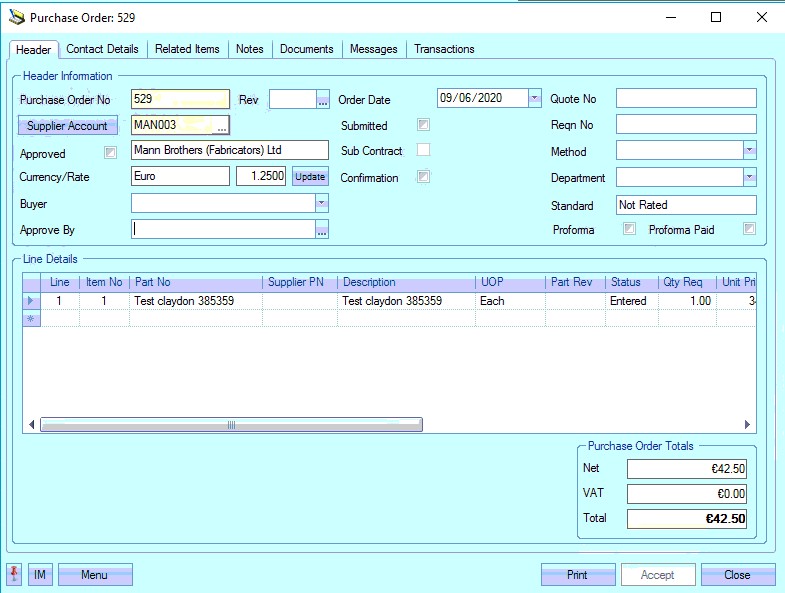Enable the Proforma Paid checkbox
The height and width of the screenshot is (593, 785).
point(749,229)
